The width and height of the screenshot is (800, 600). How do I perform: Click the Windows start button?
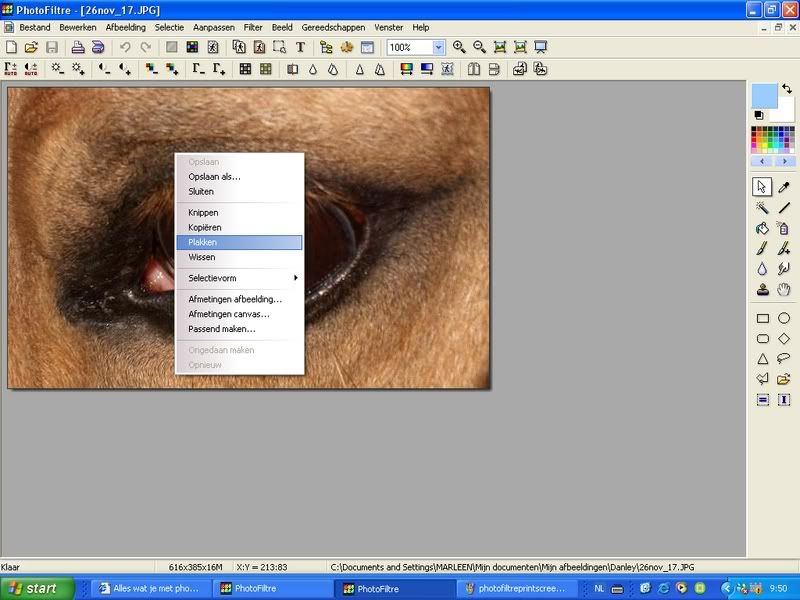[37, 588]
